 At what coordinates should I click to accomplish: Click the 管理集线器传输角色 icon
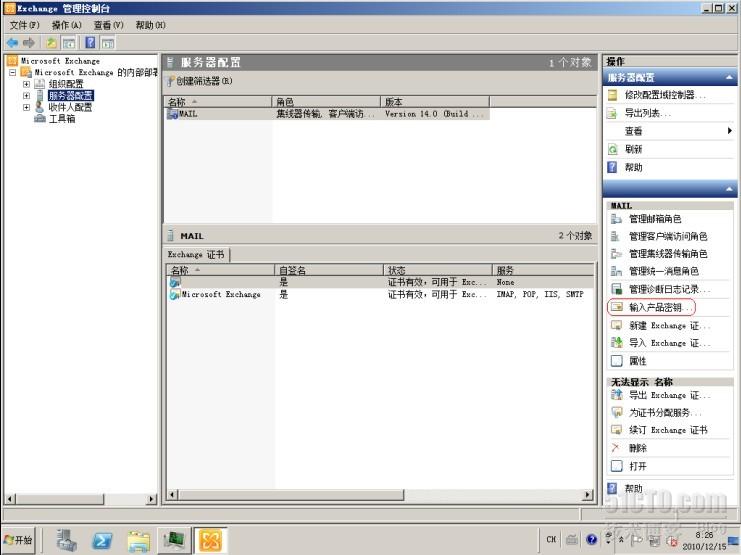616,254
